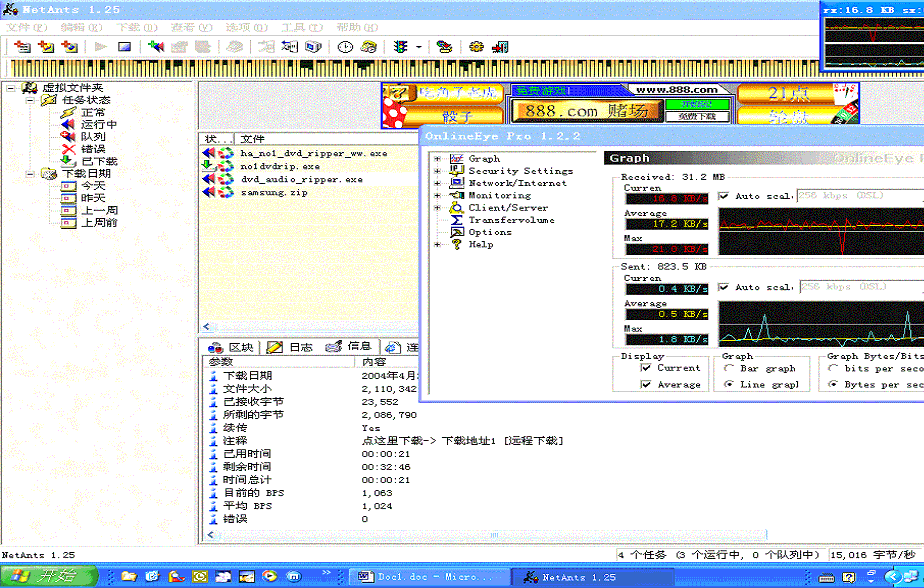Switch to the 日志 tab
The image size is (924, 588).
(290, 347)
